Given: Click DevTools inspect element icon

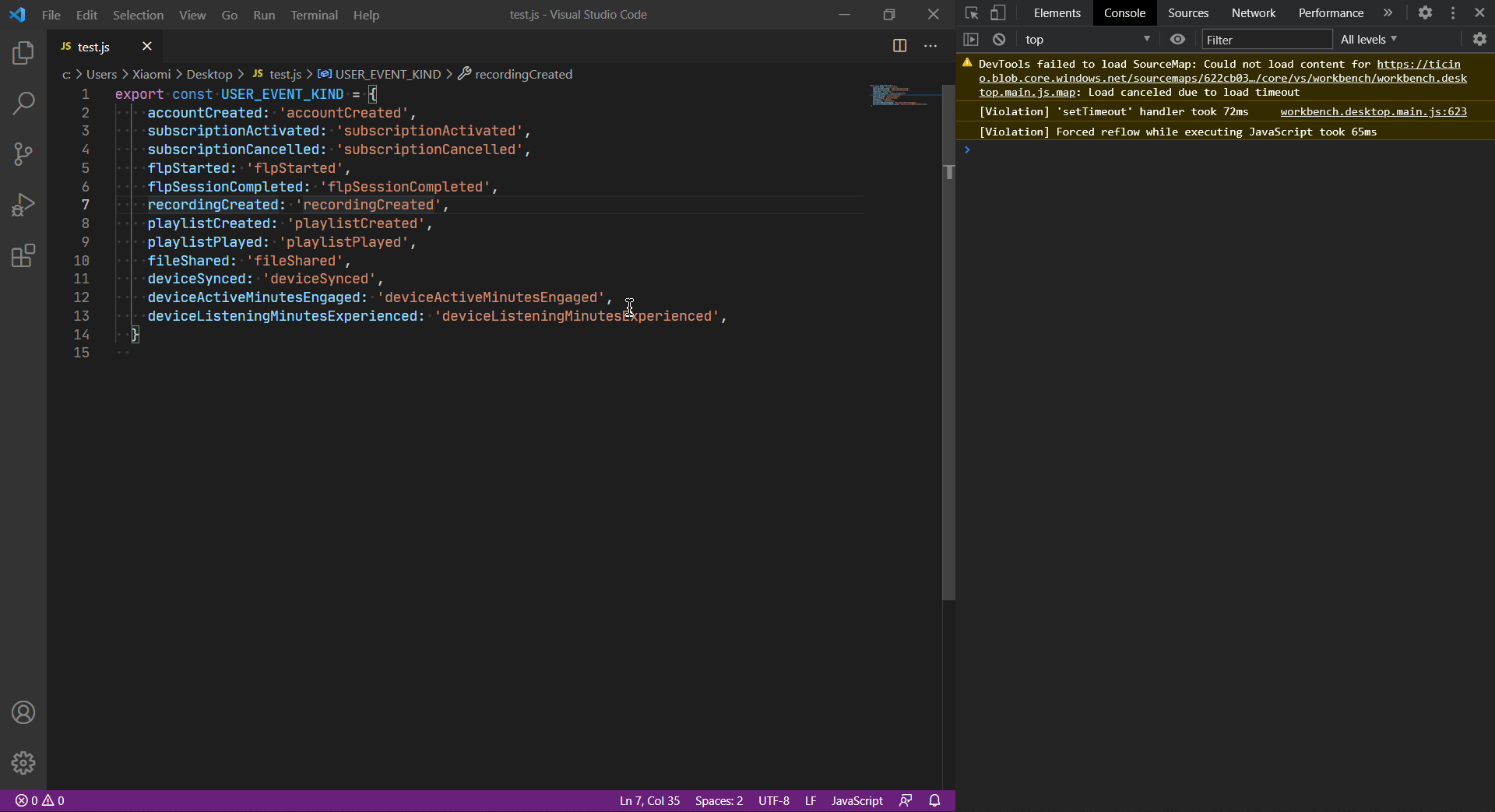Looking at the screenshot, I should pyautogui.click(x=971, y=13).
